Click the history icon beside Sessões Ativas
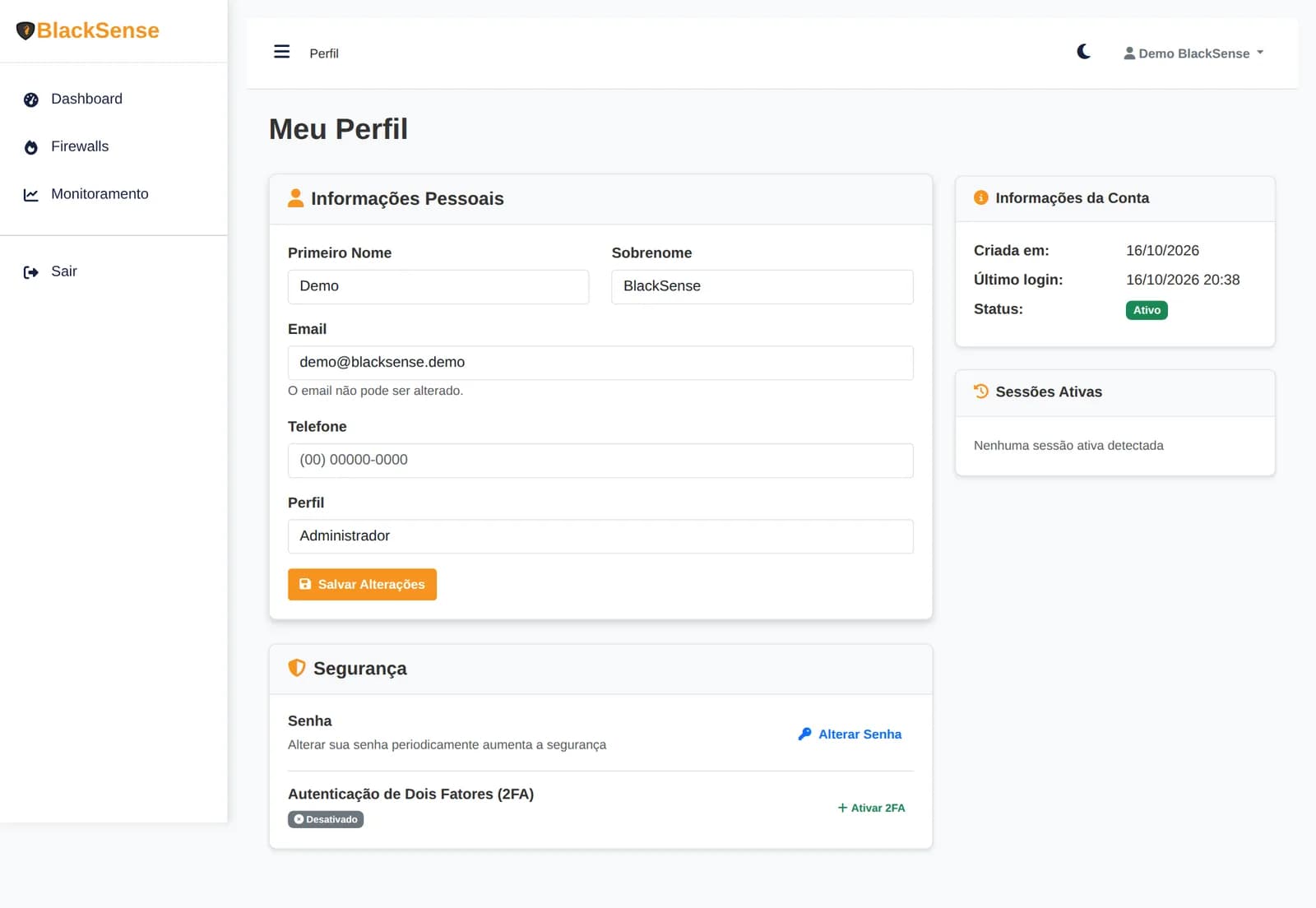This screenshot has height=908, width=1316. [981, 391]
